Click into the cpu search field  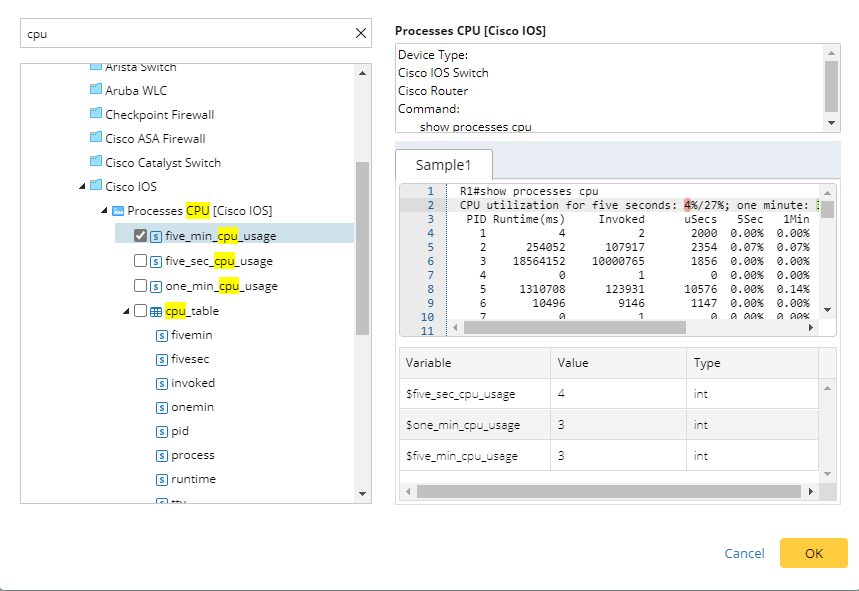coord(185,33)
